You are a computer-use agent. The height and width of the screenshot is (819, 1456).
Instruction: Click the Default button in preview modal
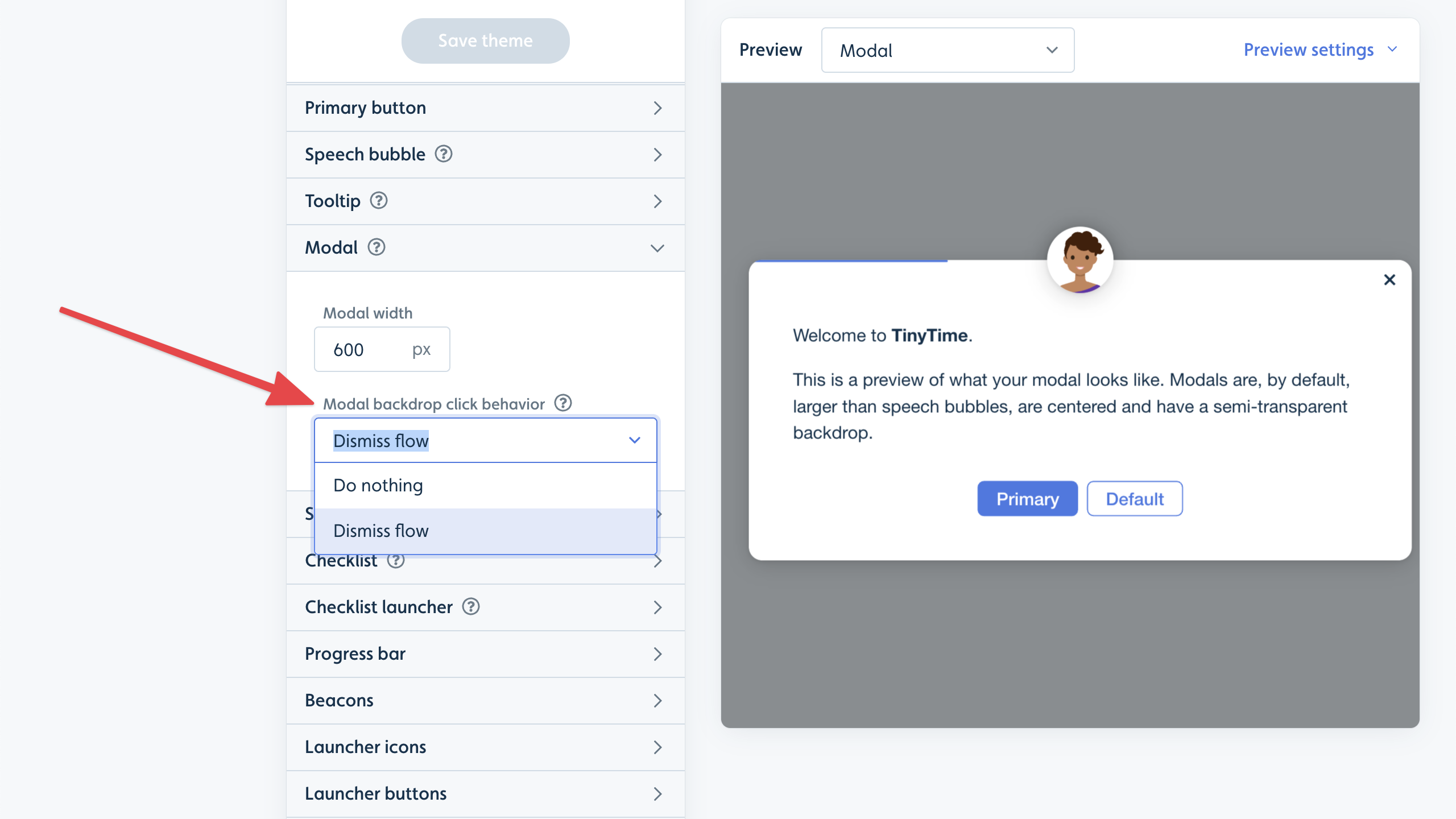(1135, 499)
